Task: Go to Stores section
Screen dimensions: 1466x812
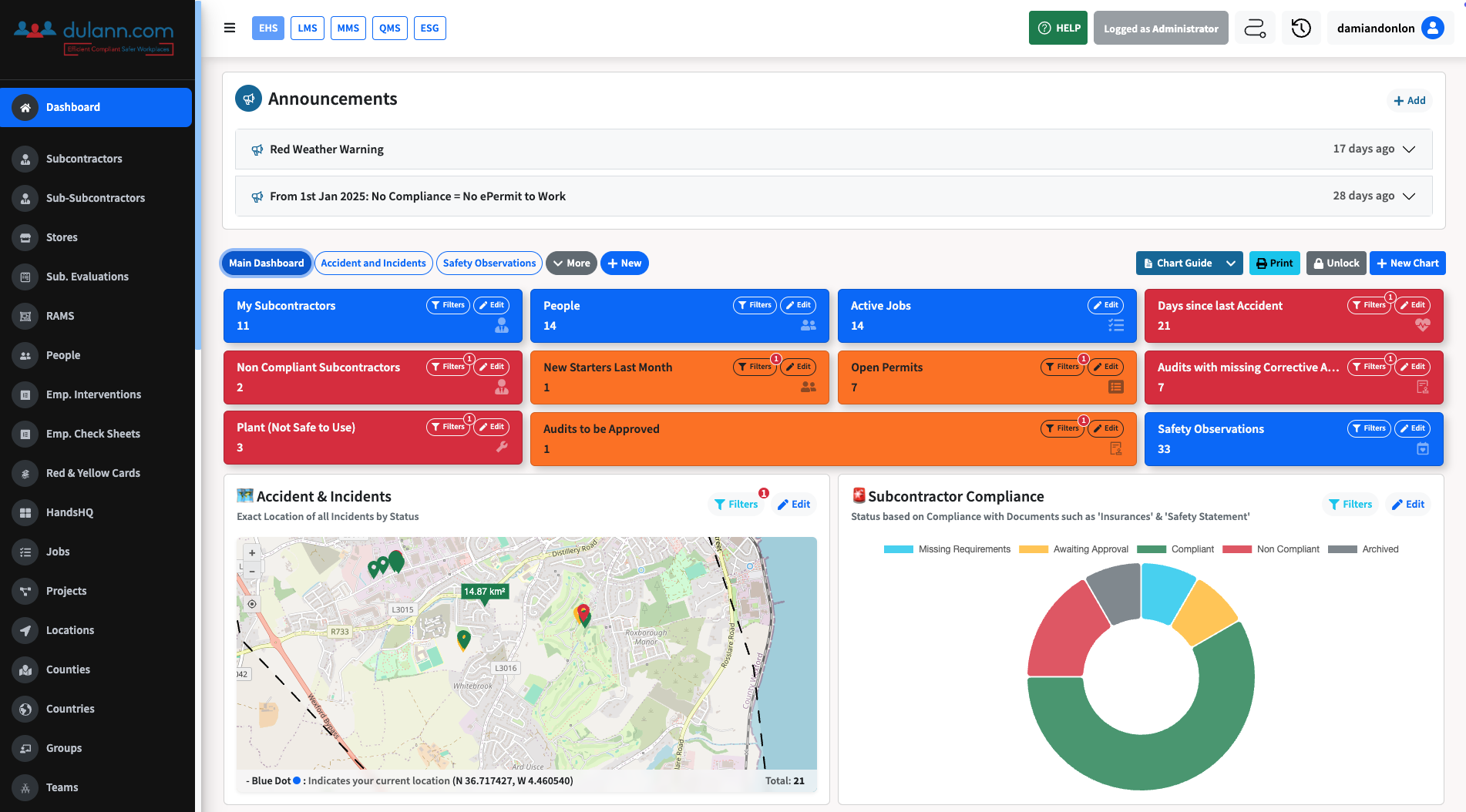Action: (62, 237)
